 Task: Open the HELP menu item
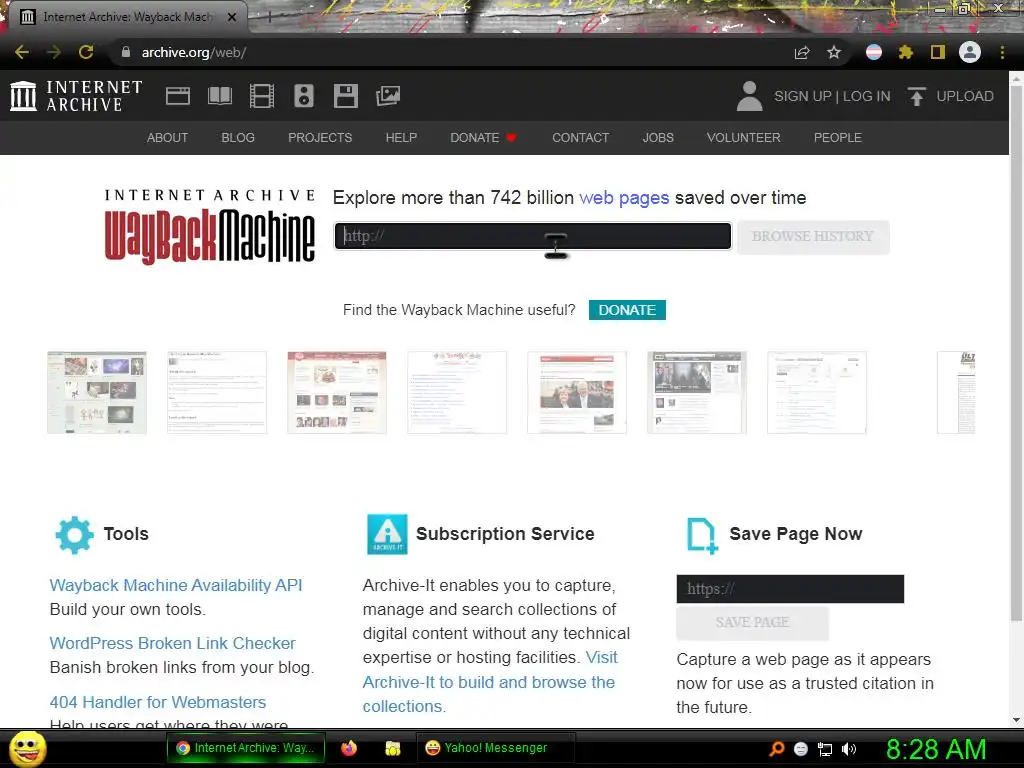click(401, 138)
